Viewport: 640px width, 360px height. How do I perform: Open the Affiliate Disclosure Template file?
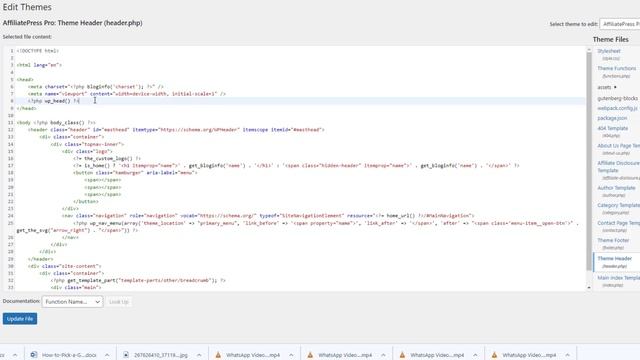[619, 167]
